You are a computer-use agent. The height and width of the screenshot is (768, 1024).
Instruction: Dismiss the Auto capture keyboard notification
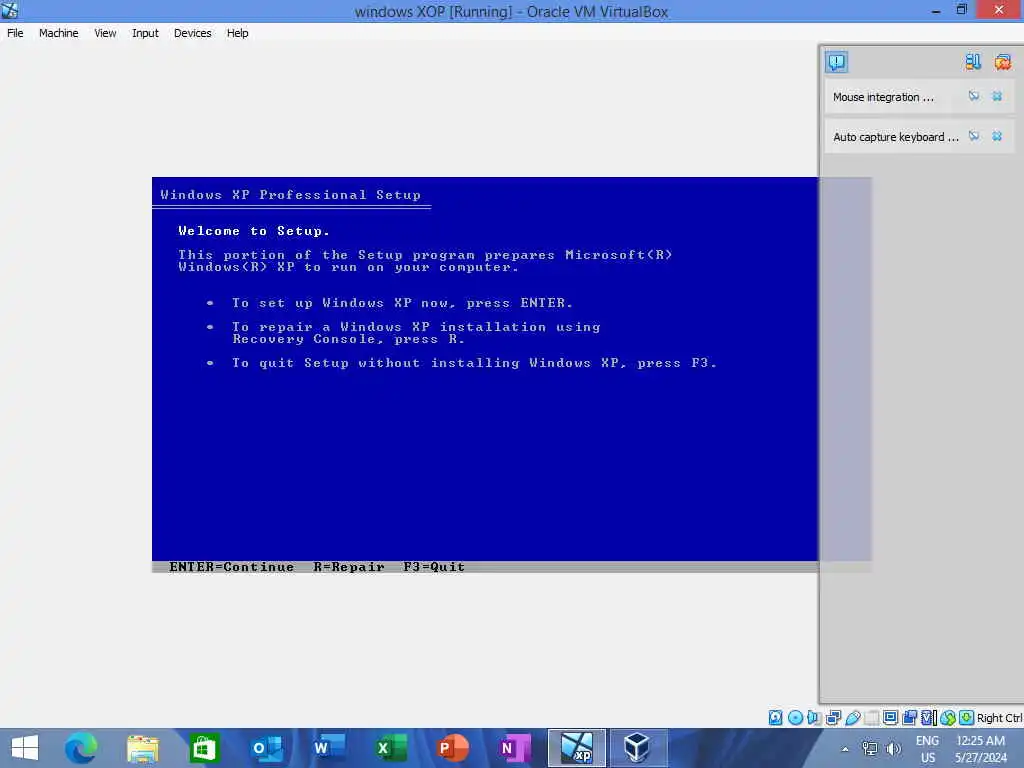click(997, 136)
